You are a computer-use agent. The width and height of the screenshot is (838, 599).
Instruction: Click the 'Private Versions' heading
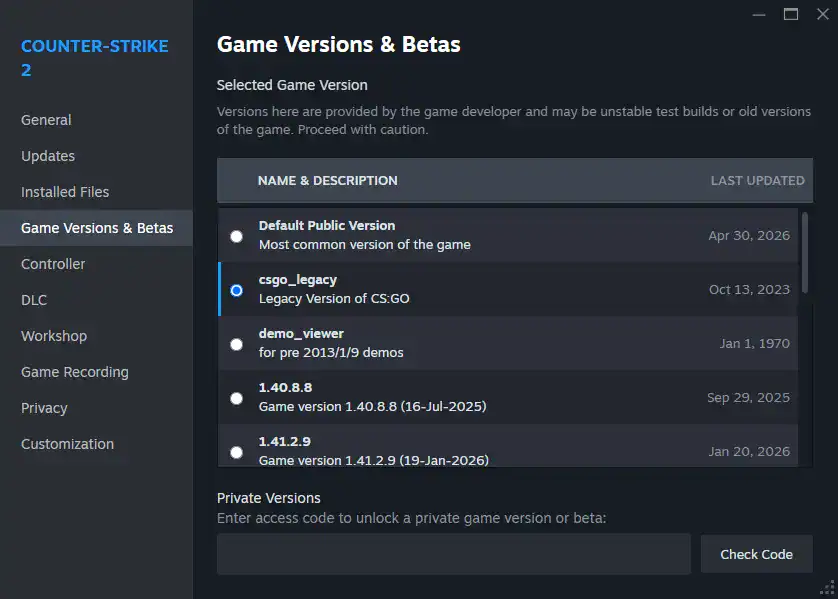pos(268,498)
